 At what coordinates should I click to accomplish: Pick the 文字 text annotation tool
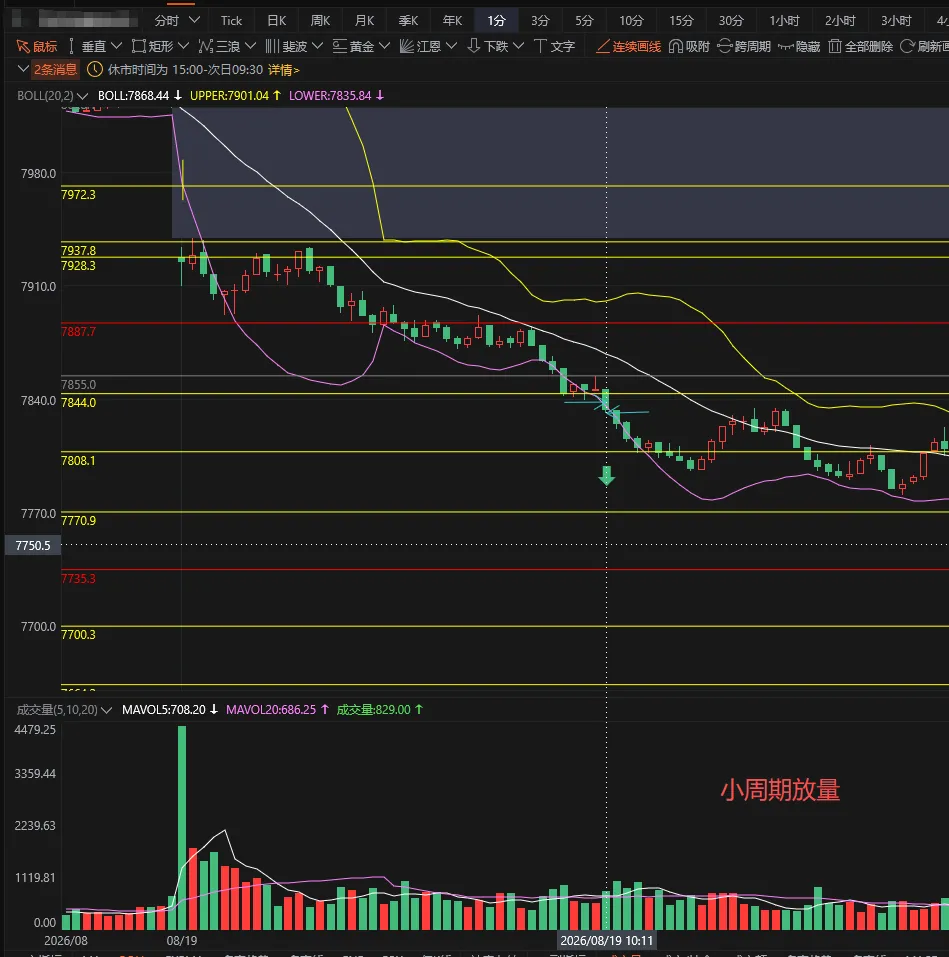[554, 46]
